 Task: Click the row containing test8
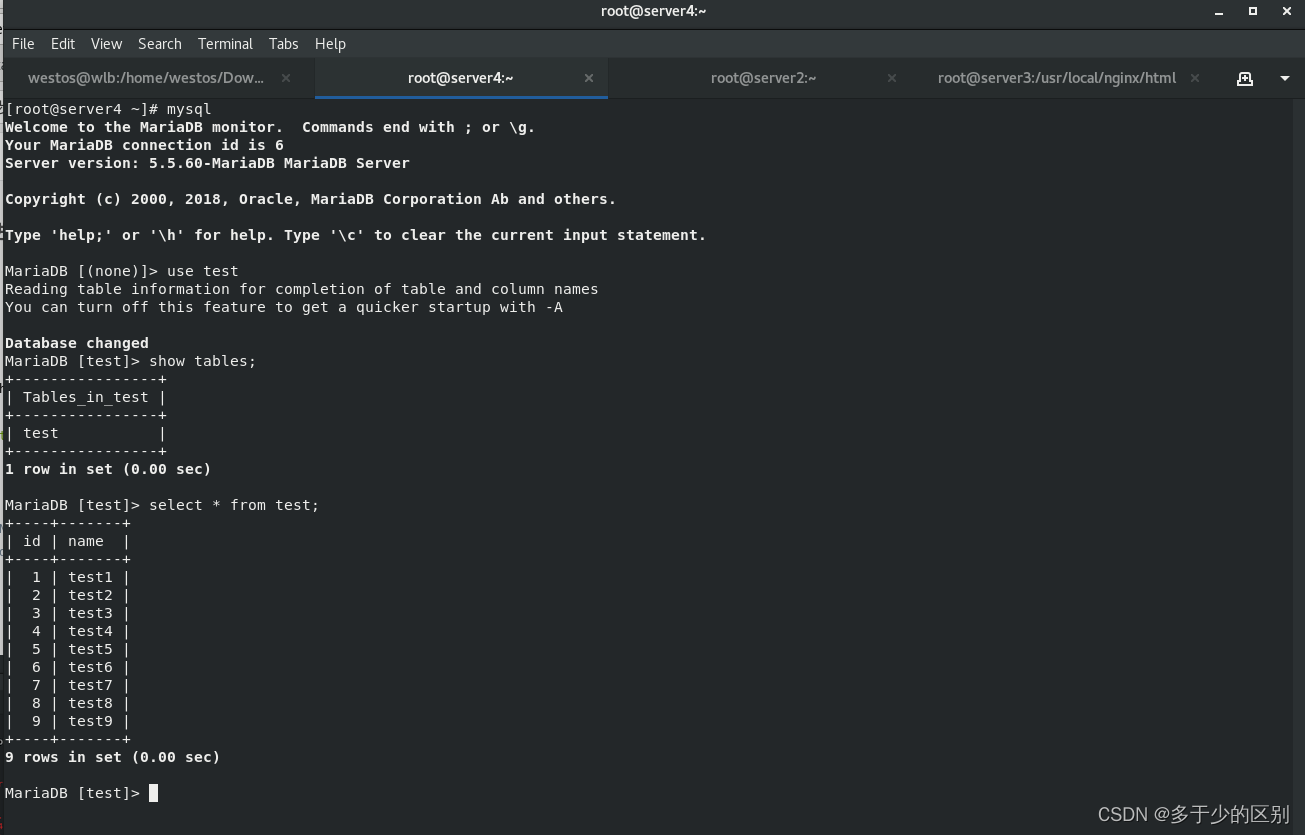point(68,703)
